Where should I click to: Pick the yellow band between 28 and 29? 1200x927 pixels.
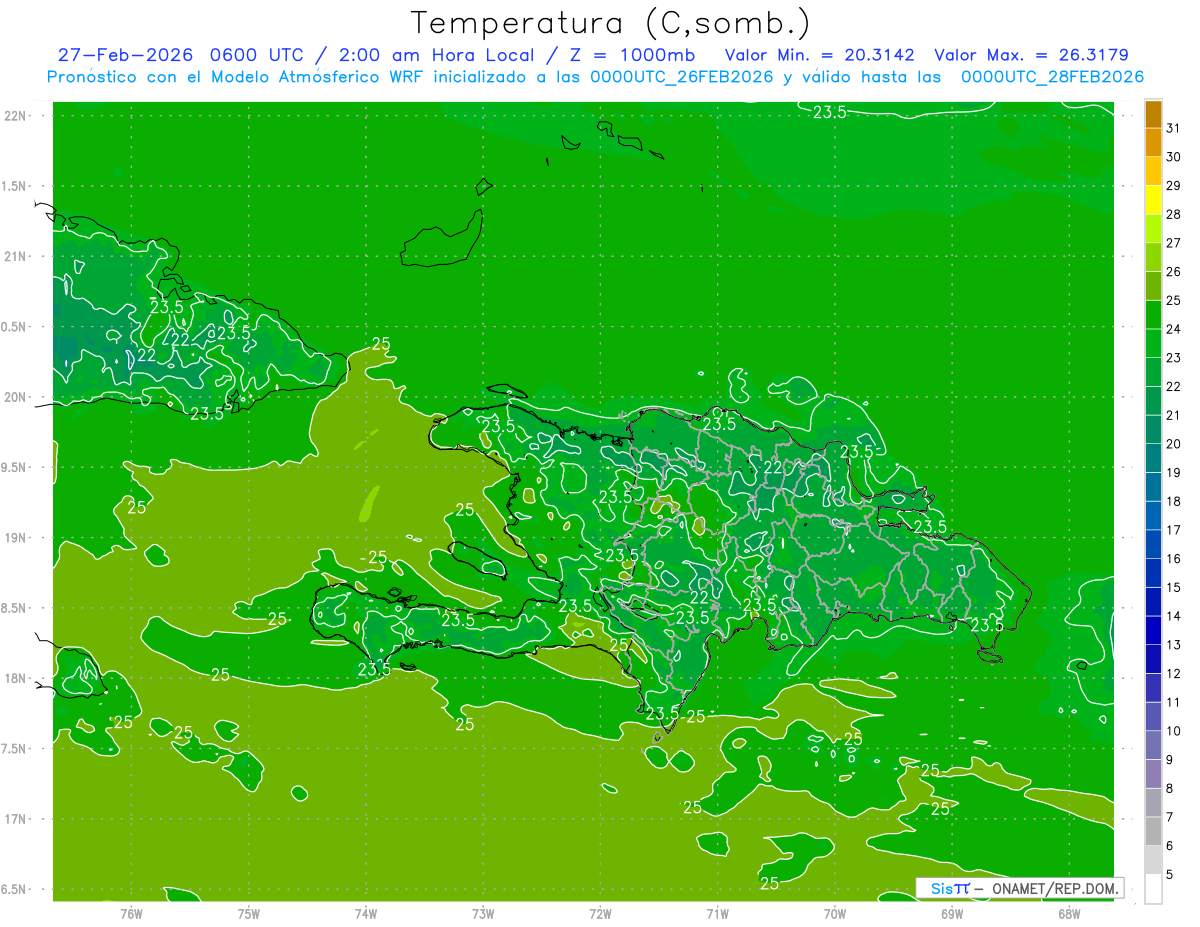coord(1153,200)
